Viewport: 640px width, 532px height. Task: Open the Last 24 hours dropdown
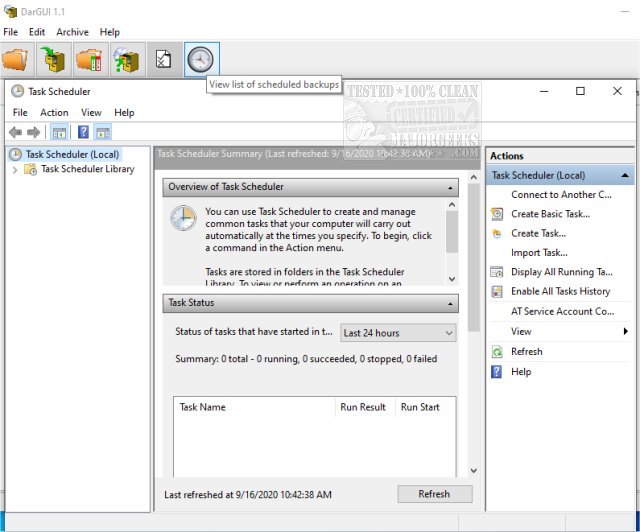(398, 333)
